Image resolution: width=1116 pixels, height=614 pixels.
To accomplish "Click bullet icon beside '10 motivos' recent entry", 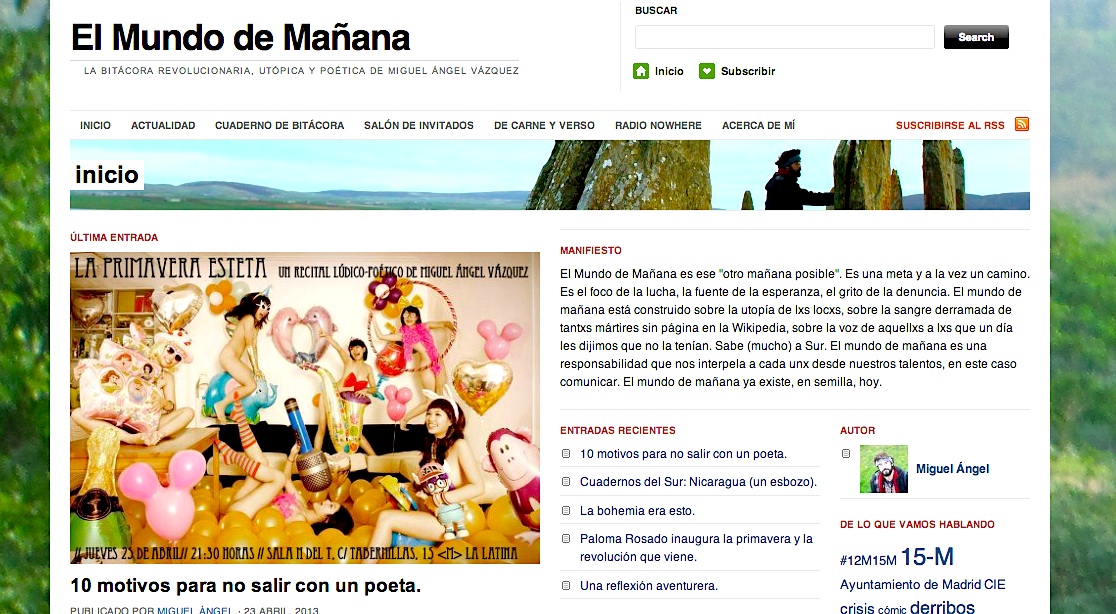I will click(x=567, y=453).
